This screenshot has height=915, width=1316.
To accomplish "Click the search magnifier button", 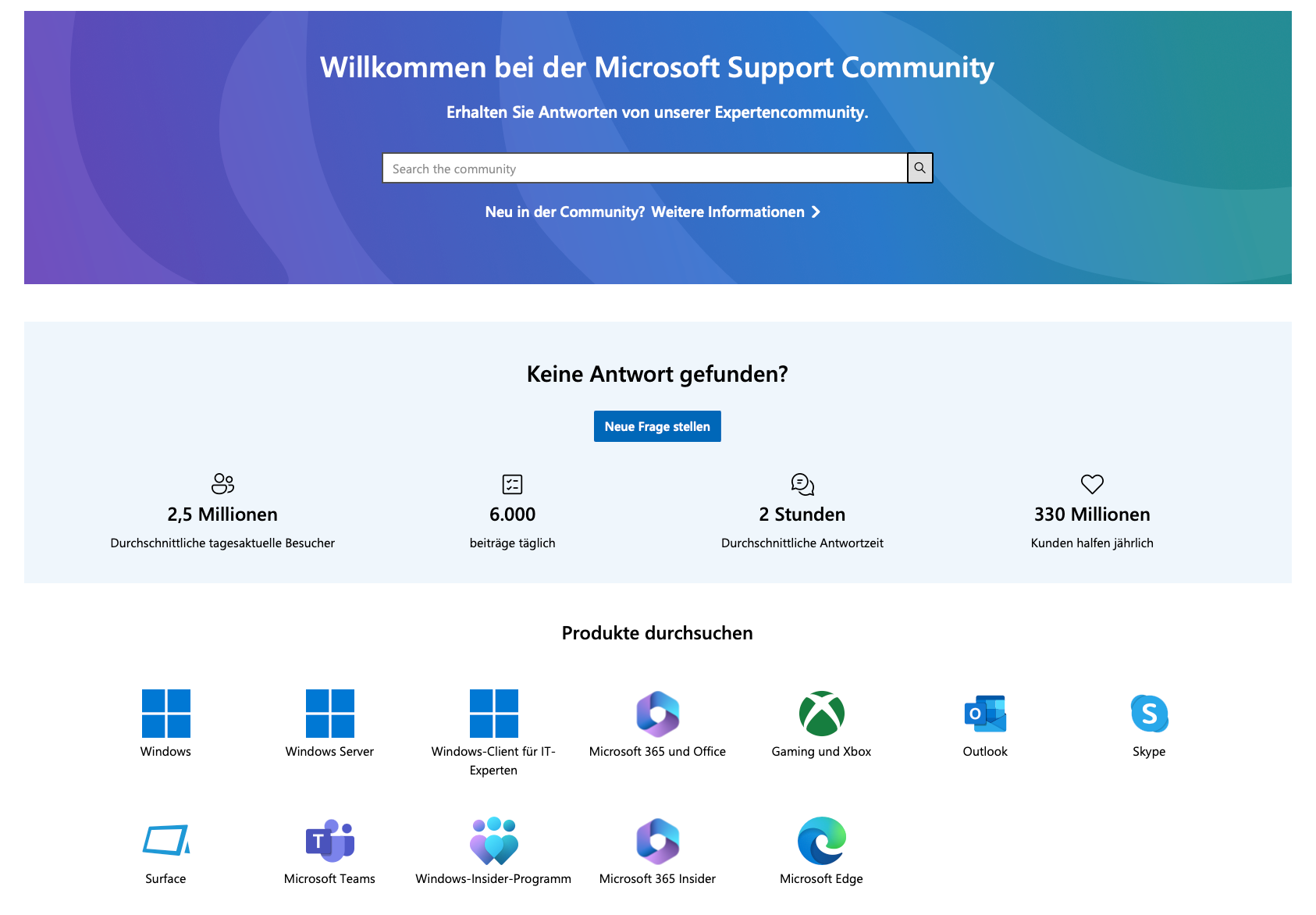I will click(919, 168).
